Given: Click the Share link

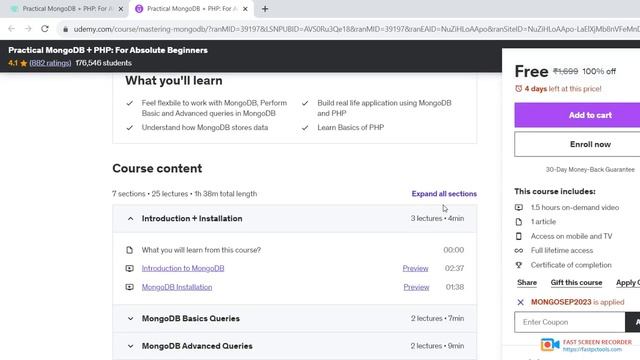Looking at the screenshot, I should point(527,282).
